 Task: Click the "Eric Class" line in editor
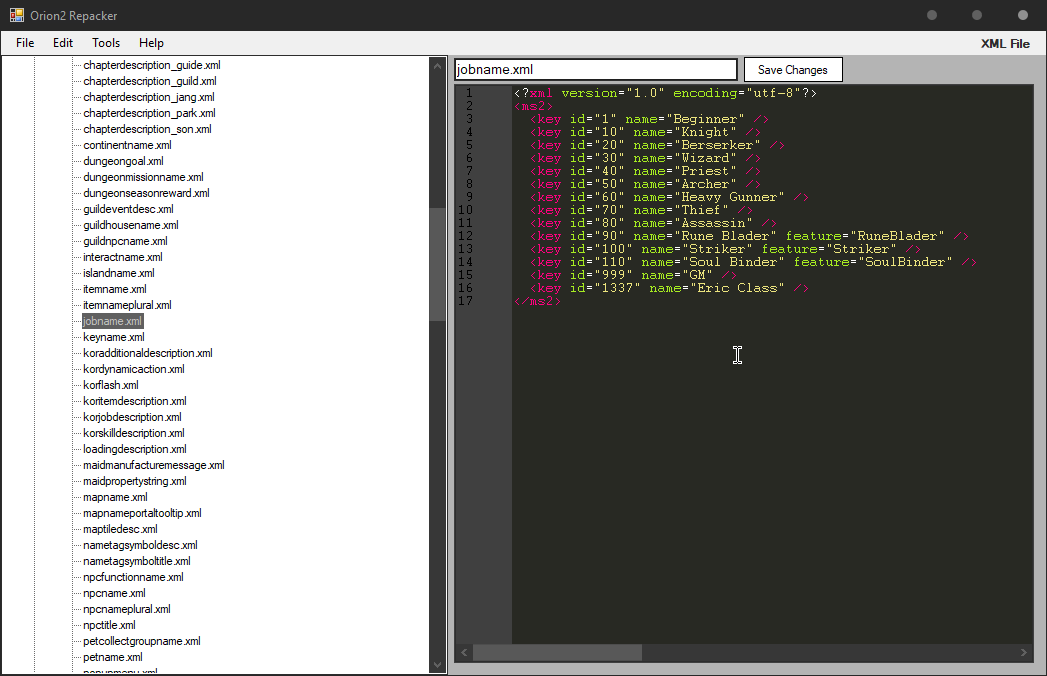(670, 288)
